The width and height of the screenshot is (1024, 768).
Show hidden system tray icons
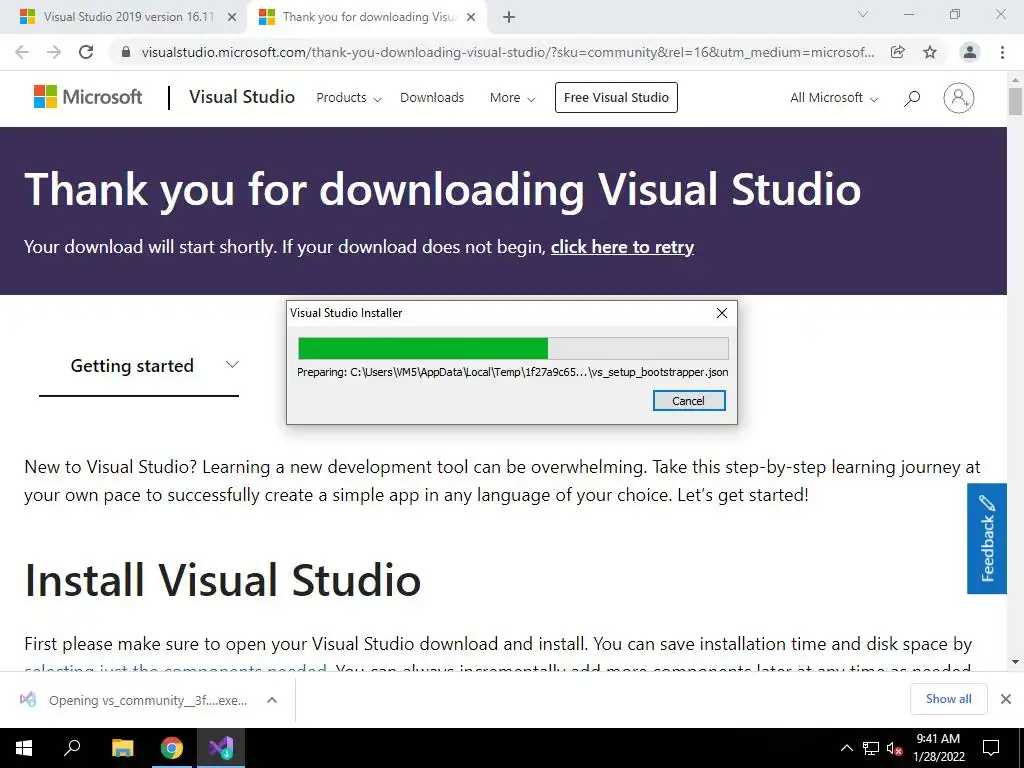846,748
